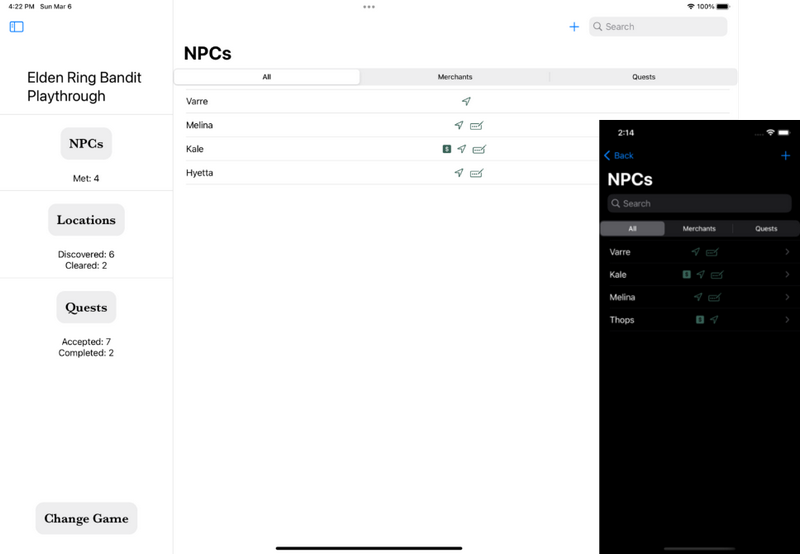
Task: Click the 'Discovered: 6' text
Action: [x=86, y=254]
